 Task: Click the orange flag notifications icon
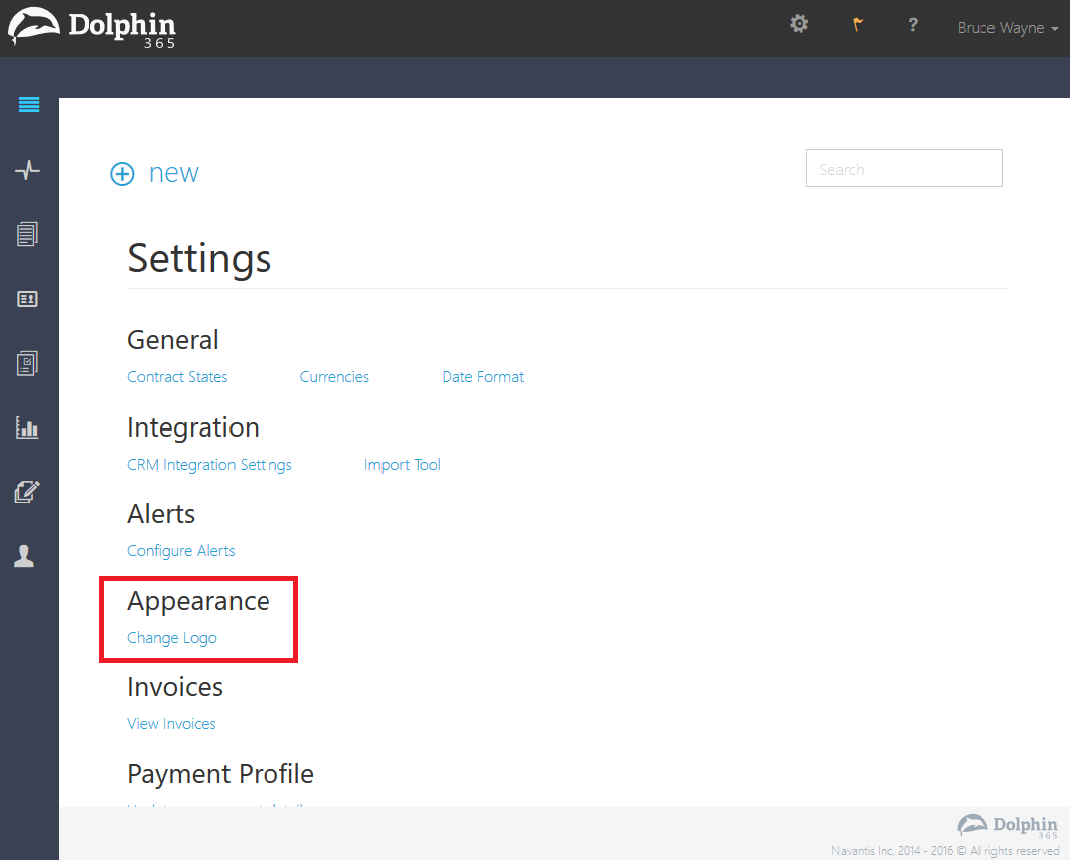[x=858, y=25]
